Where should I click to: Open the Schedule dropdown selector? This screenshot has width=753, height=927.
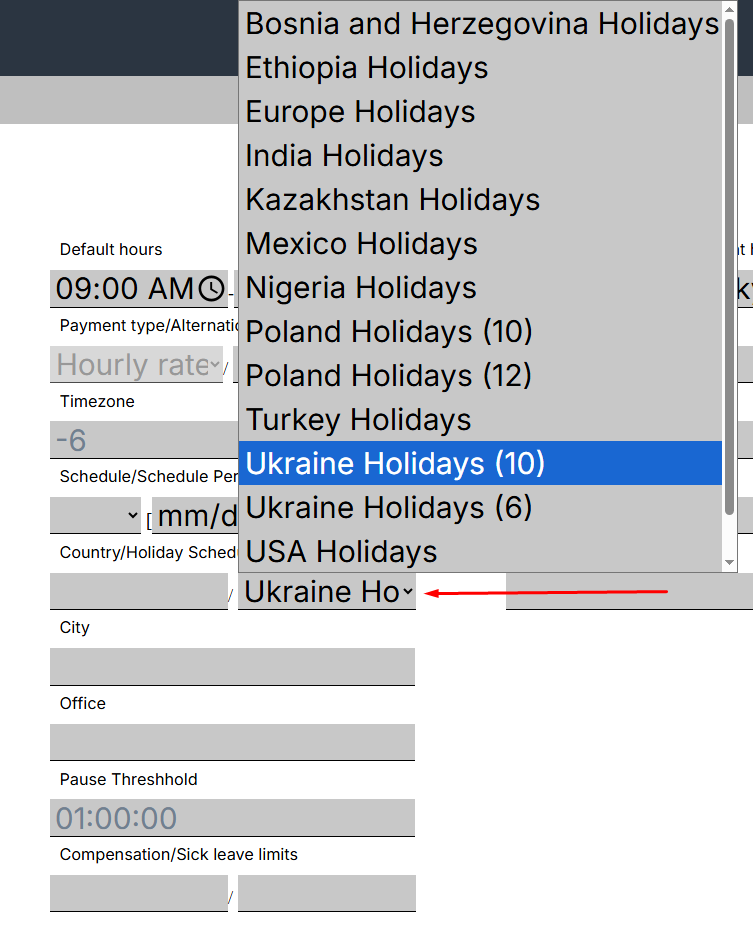[x=96, y=516]
